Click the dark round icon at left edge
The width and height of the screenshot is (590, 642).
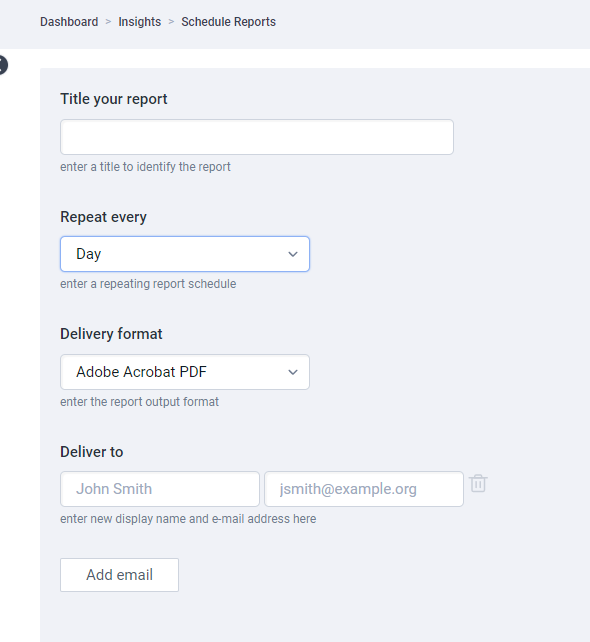point(2,65)
